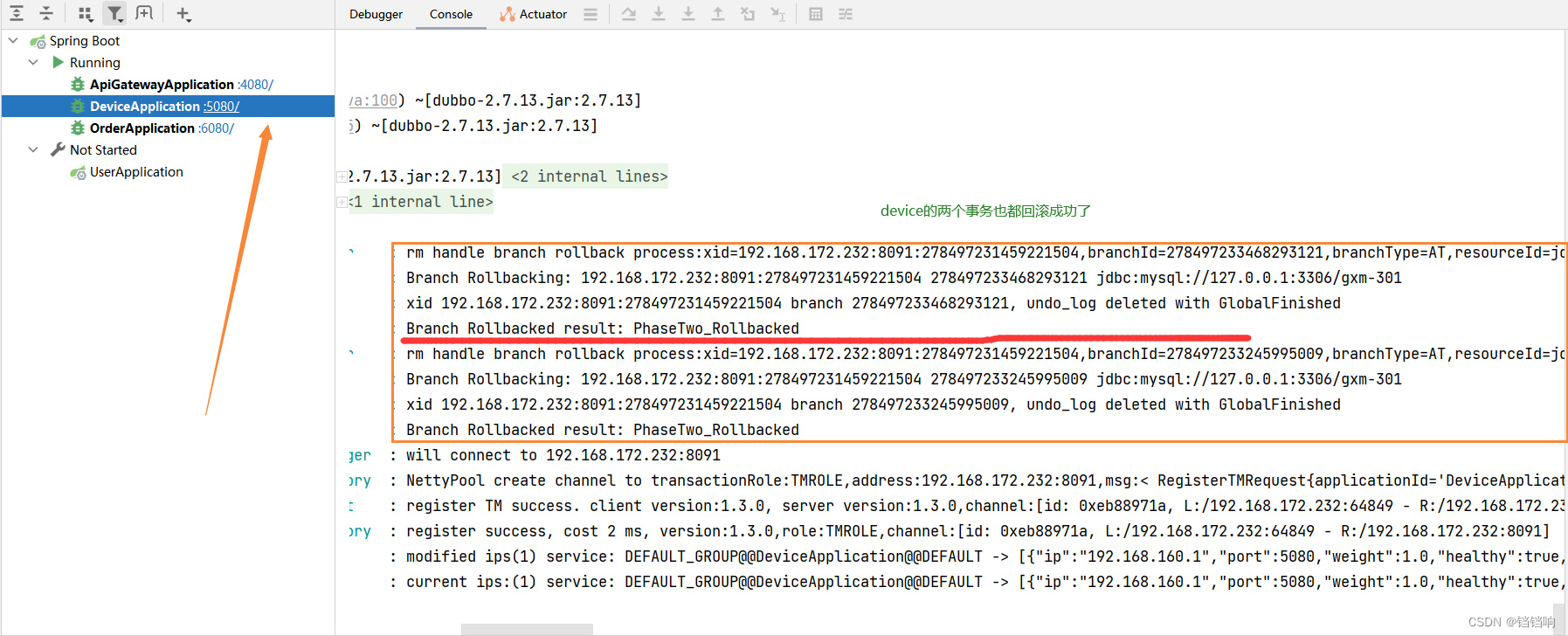Click the Trace Current Stream Chain icon
The width and height of the screenshot is (1568, 636).
846,14
